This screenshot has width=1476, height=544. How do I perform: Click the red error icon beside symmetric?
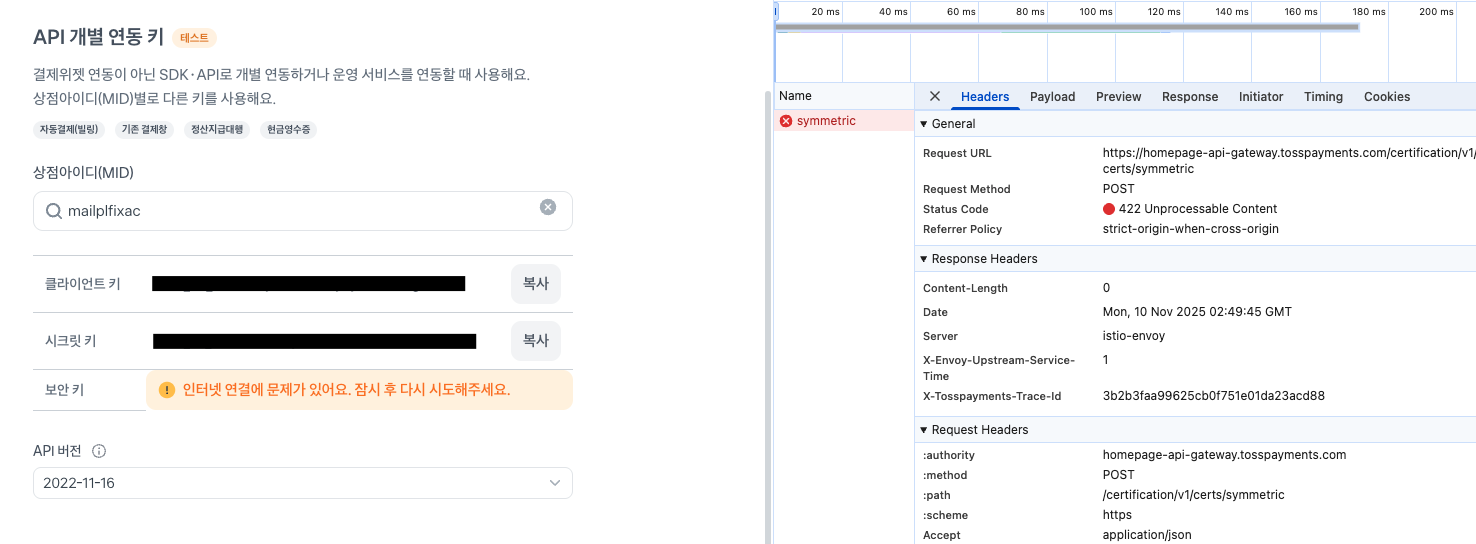pyautogui.click(x=786, y=121)
